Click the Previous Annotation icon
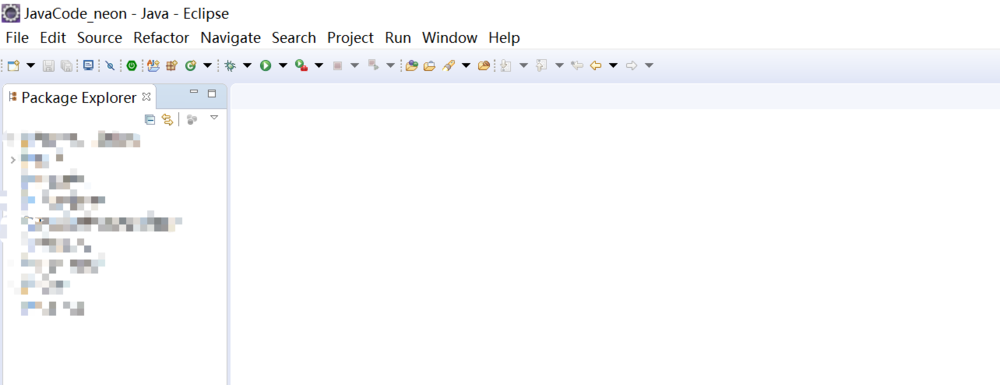 click(x=541, y=65)
